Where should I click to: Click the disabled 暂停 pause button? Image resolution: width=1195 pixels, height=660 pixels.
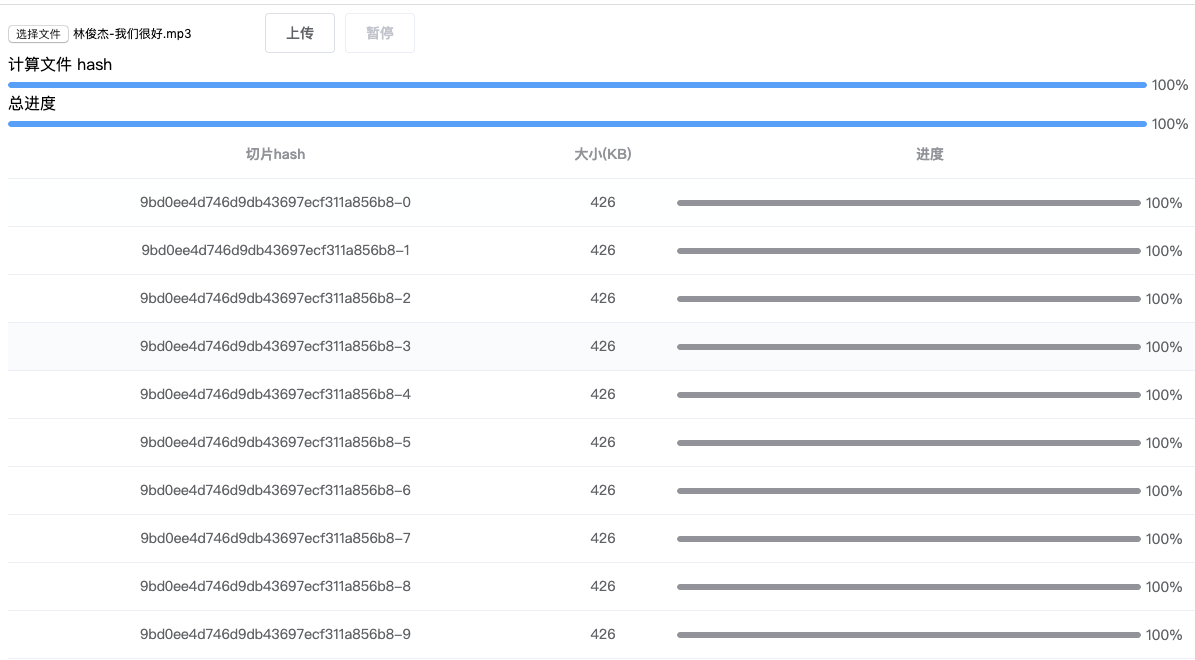tap(380, 33)
